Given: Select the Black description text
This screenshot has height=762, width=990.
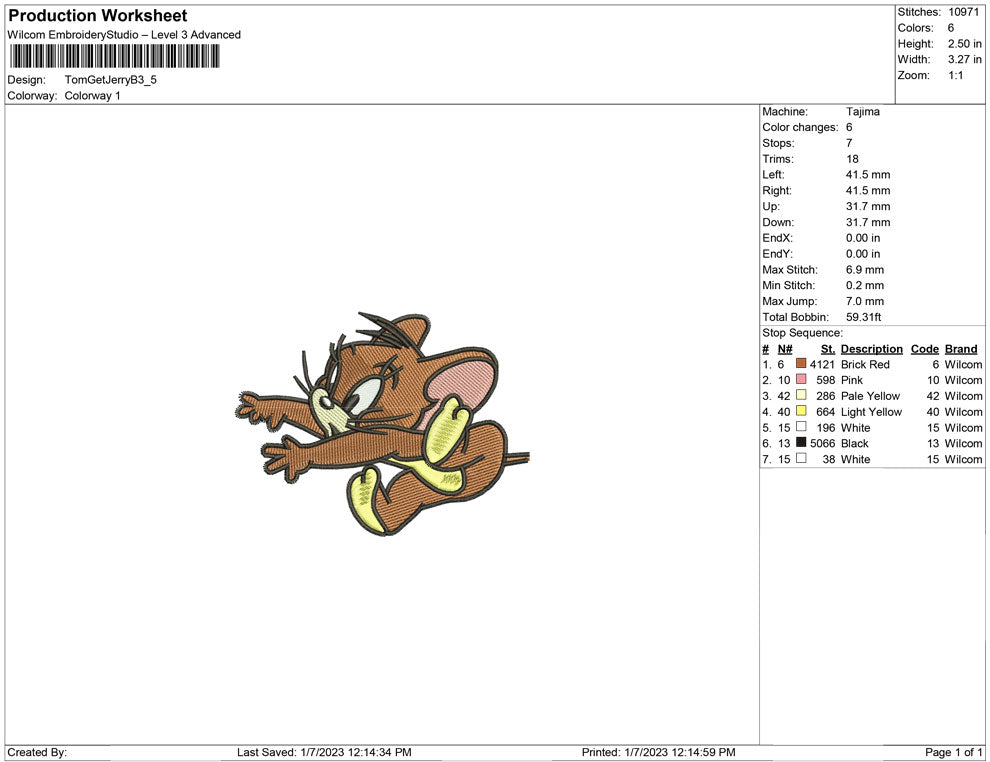Looking at the screenshot, I should point(854,444).
